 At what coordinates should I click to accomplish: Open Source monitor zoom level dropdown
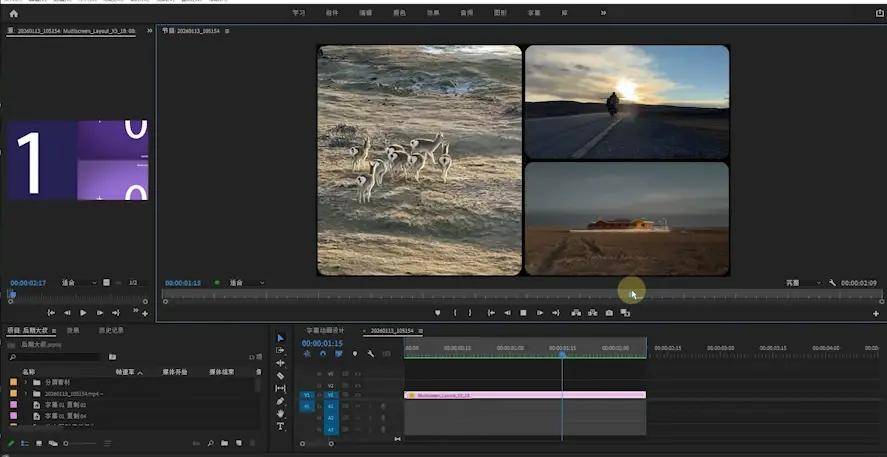tap(79, 283)
